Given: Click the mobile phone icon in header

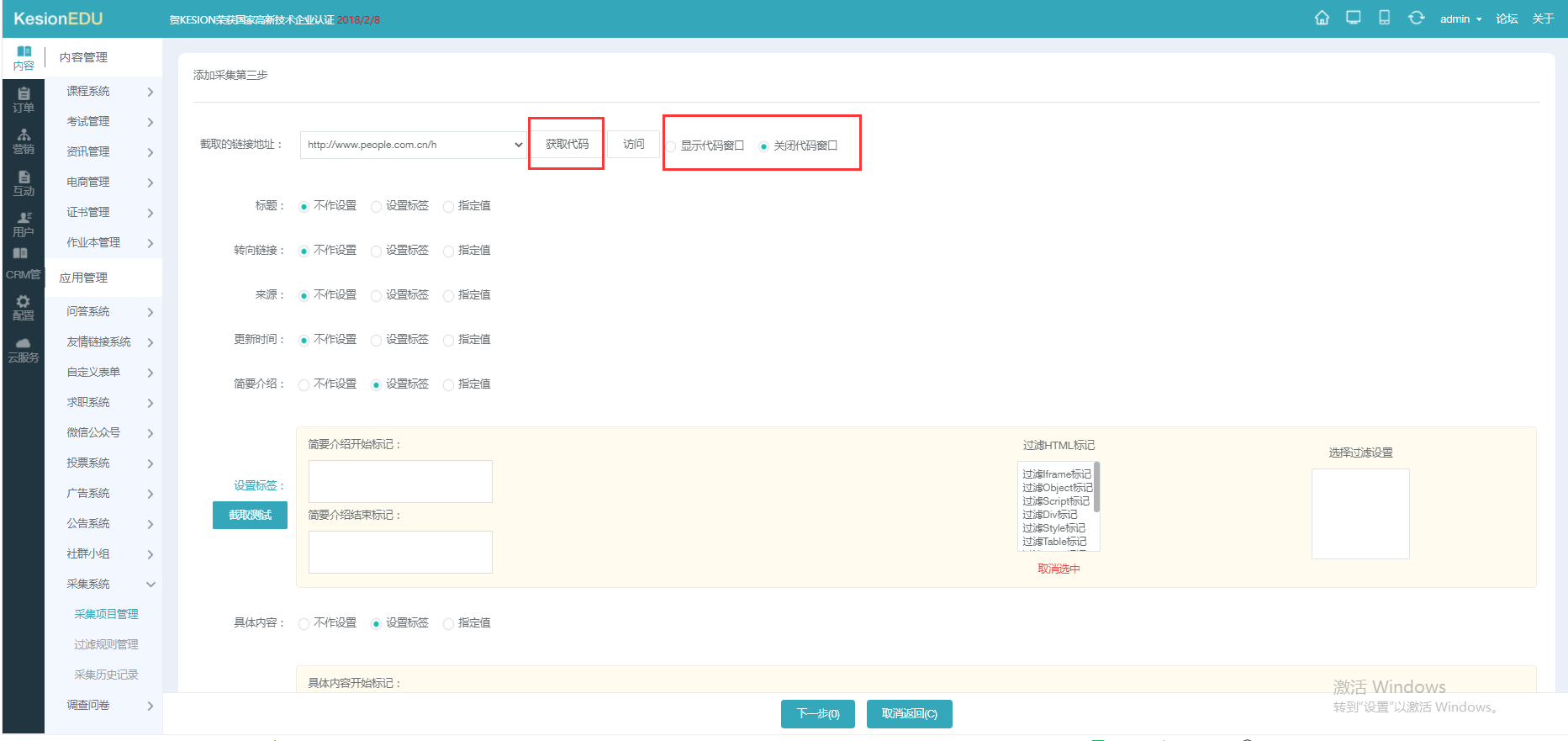Looking at the screenshot, I should click(x=1384, y=18).
